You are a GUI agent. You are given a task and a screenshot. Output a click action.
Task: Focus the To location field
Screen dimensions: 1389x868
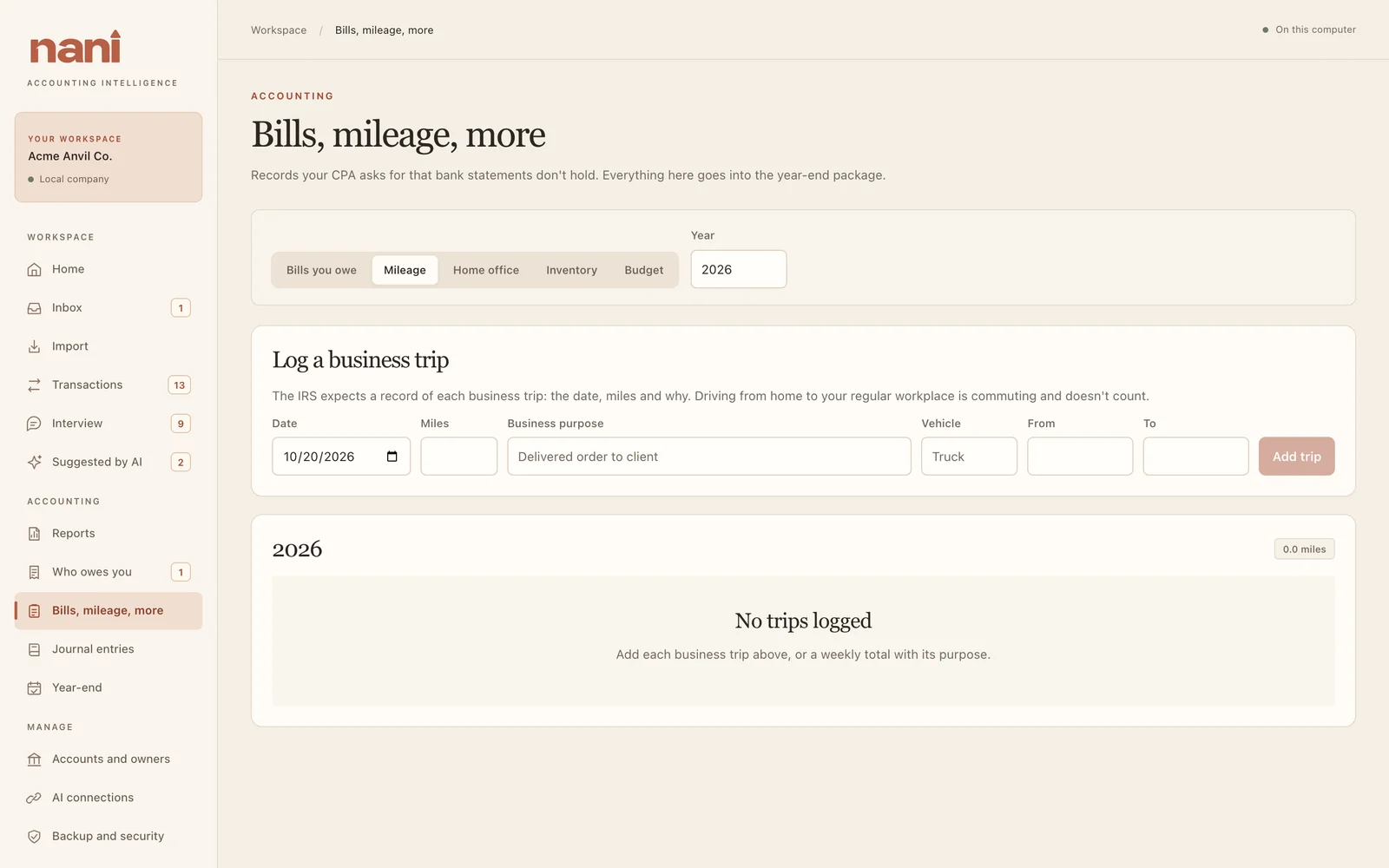click(x=1195, y=457)
